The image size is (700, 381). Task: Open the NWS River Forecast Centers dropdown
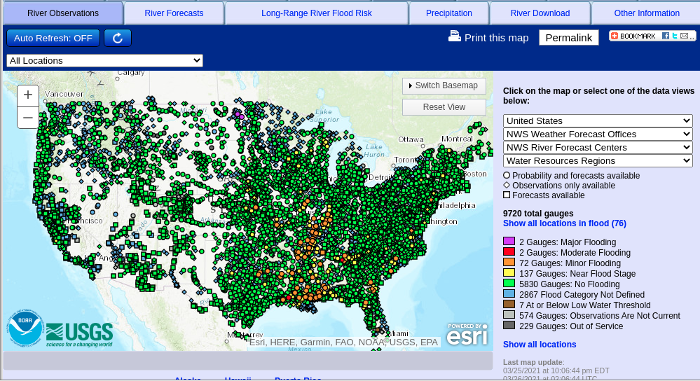click(598, 147)
